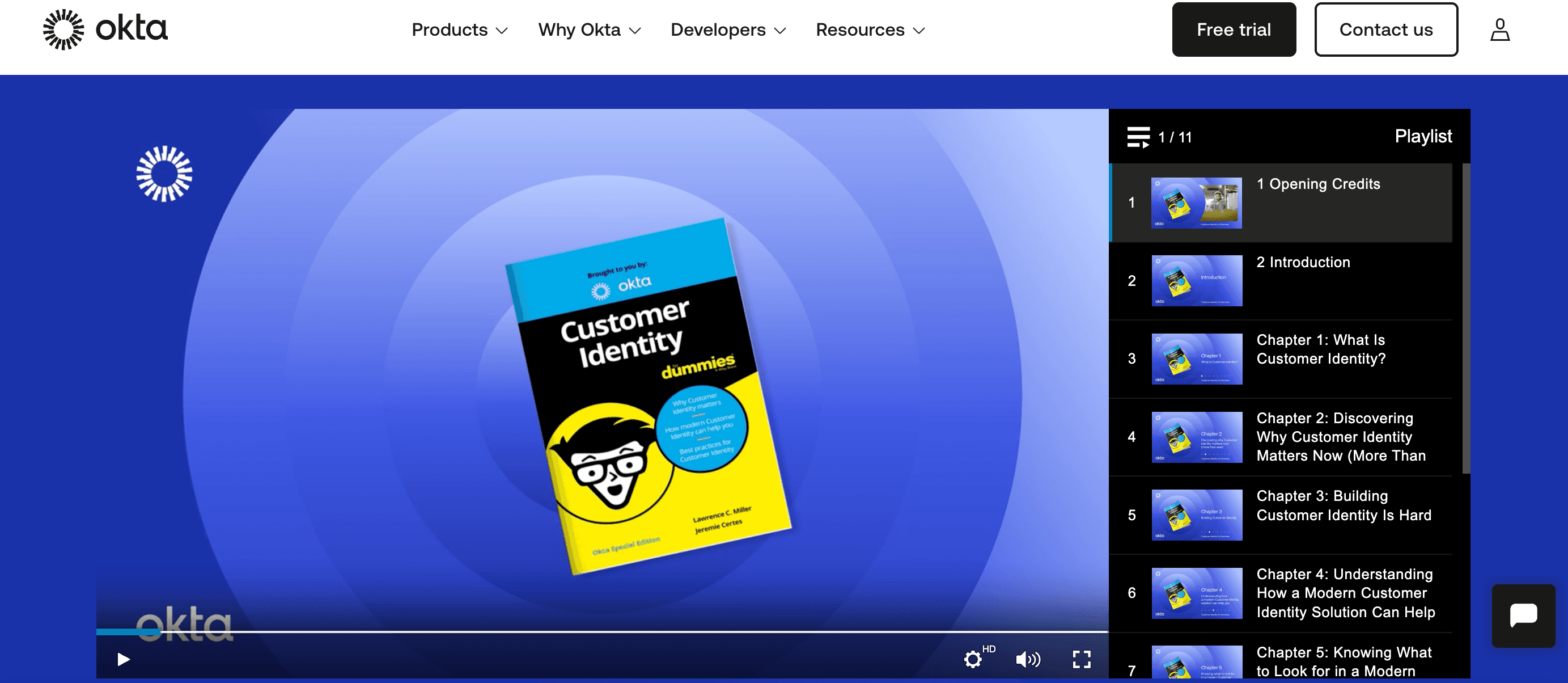The width and height of the screenshot is (1568, 683).
Task: Seek along the video progress bar
Action: (x=602, y=632)
